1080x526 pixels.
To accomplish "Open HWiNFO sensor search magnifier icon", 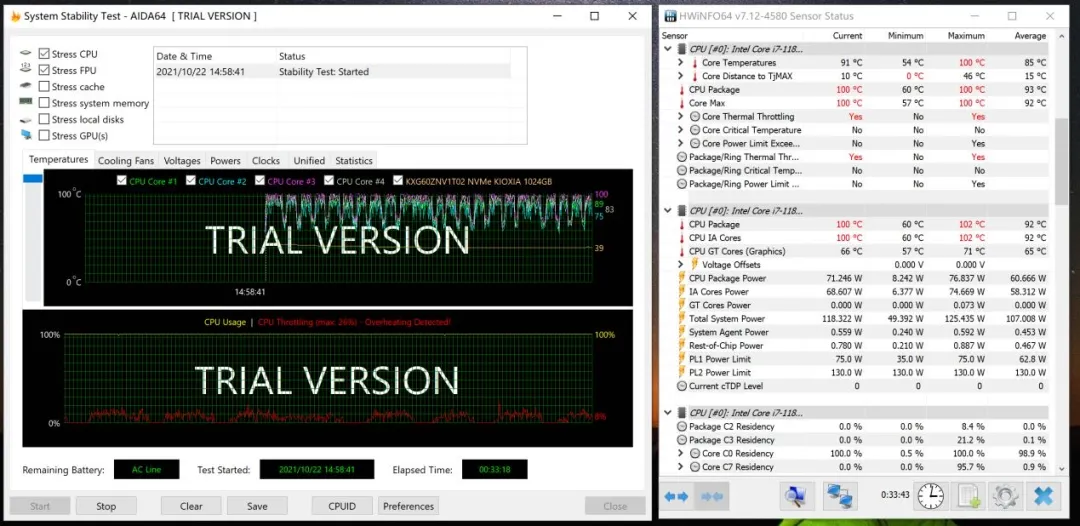I will (x=797, y=496).
